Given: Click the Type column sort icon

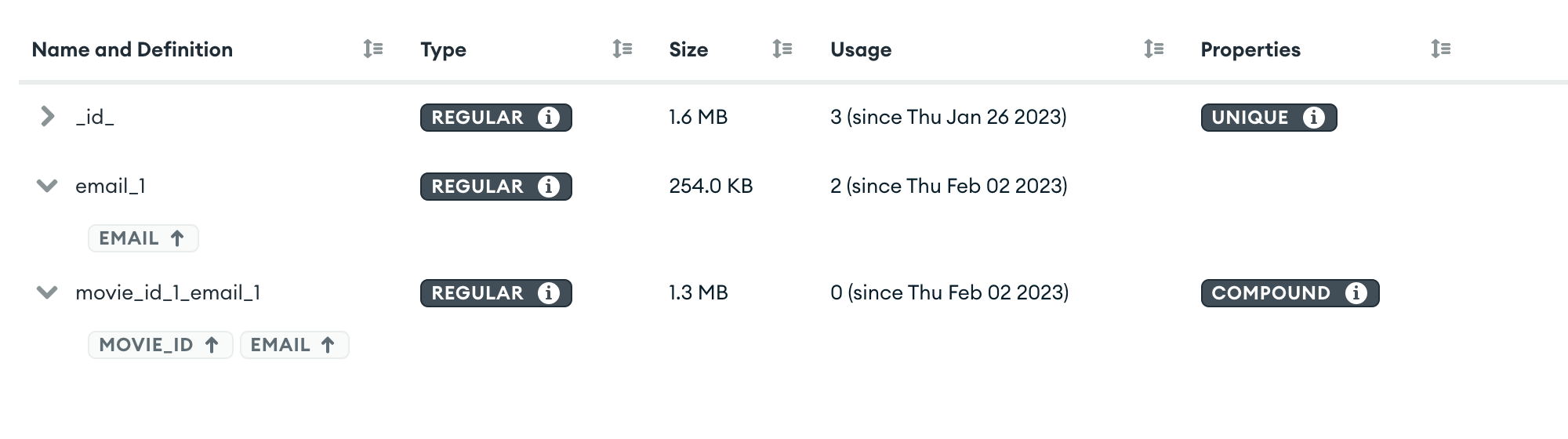Looking at the screenshot, I should [622, 49].
